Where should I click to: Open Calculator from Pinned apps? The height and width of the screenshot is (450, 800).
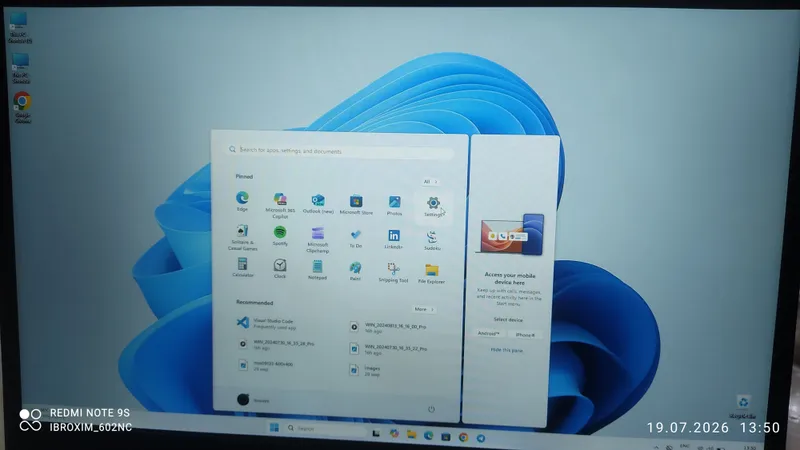pos(242,267)
